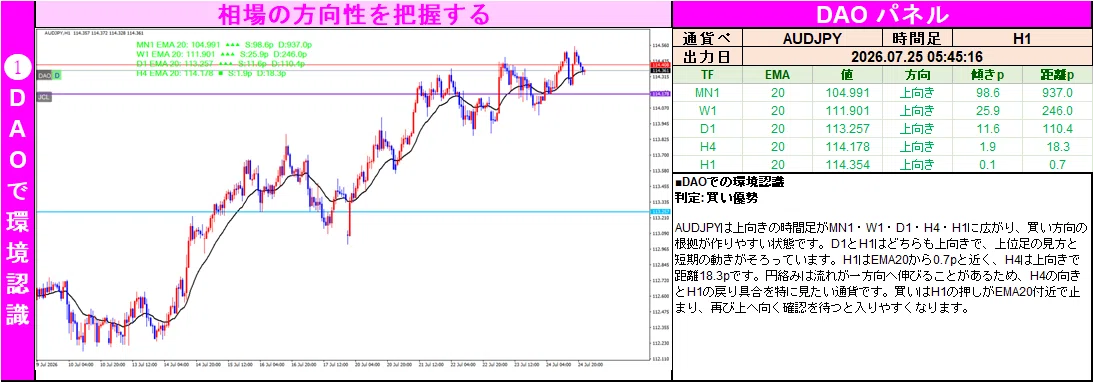
Task: Click the W1 EMA 20: 111.901 chart line
Action: pos(223,54)
